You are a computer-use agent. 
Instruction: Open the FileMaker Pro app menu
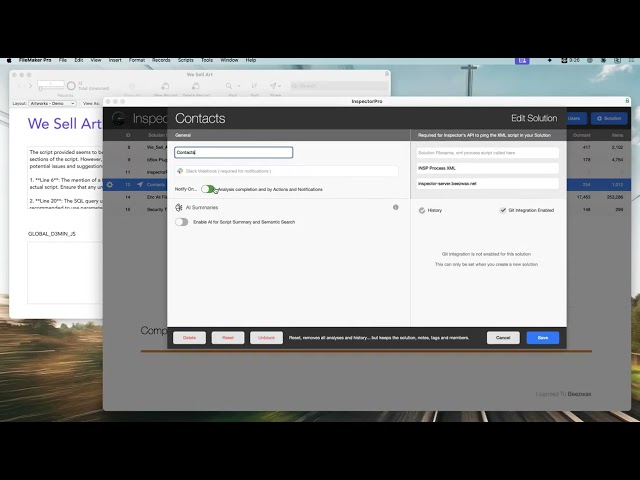[35, 60]
